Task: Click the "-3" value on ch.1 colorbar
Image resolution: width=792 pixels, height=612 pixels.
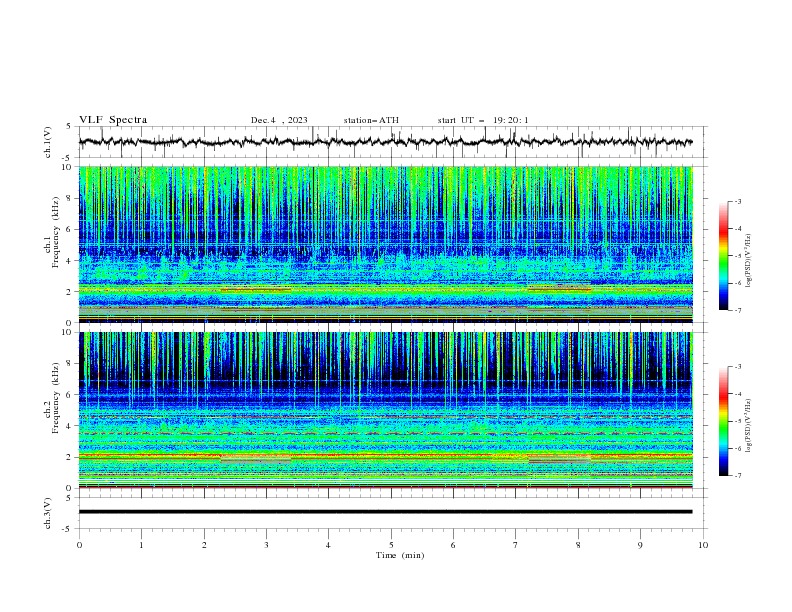Action: (737, 201)
